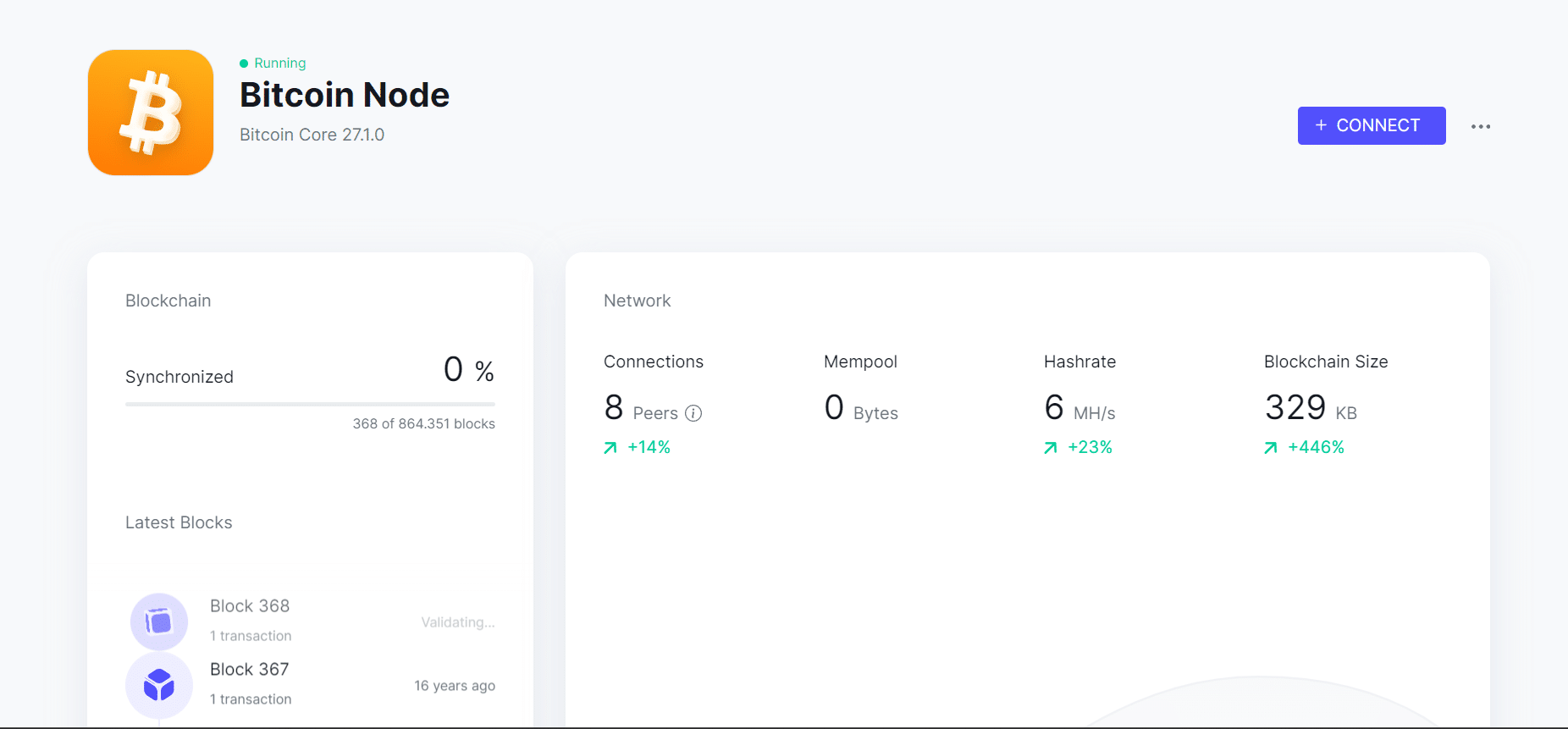The height and width of the screenshot is (729, 1568).
Task: Click the Connections label
Action: 654,362
